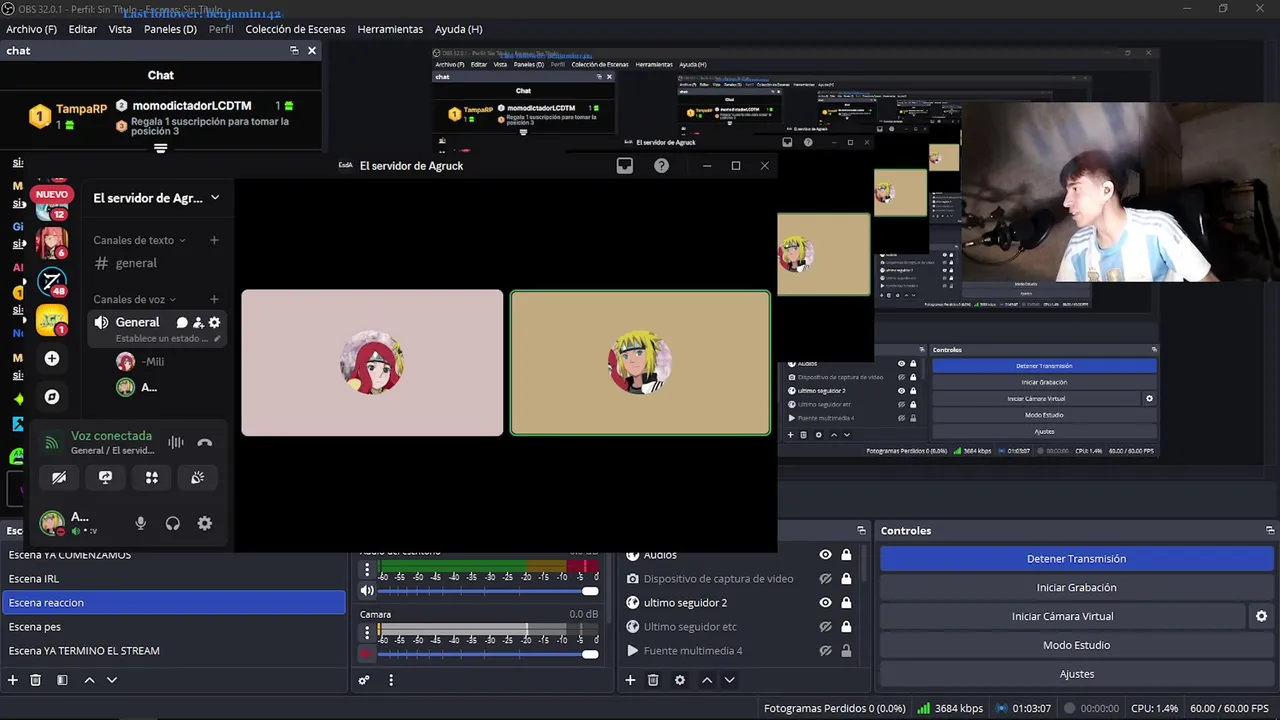
Task: Open Colección de Escenas menu
Action: pos(295,29)
